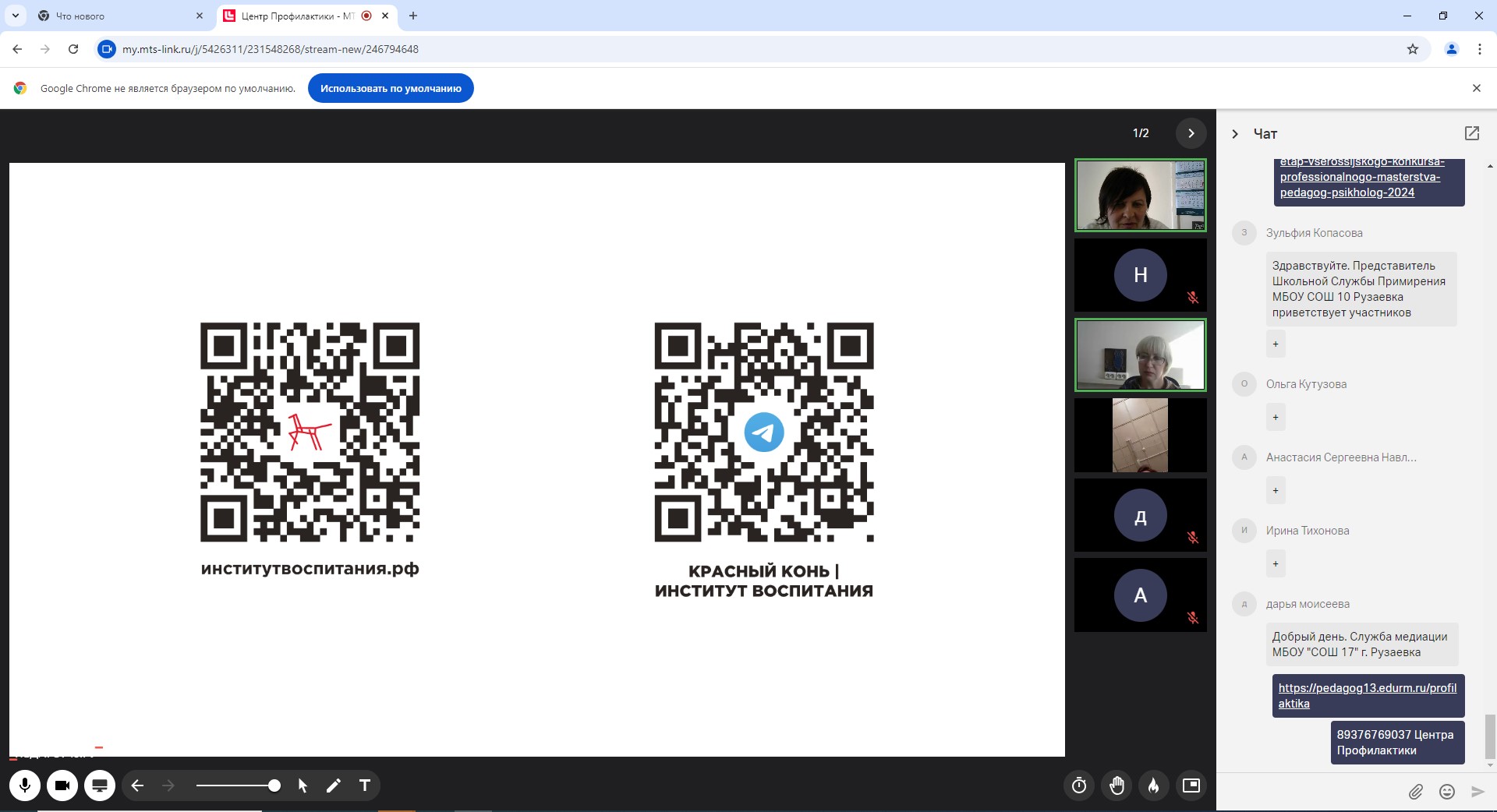Click Зульфия Копасова name in chat

(1315, 233)
